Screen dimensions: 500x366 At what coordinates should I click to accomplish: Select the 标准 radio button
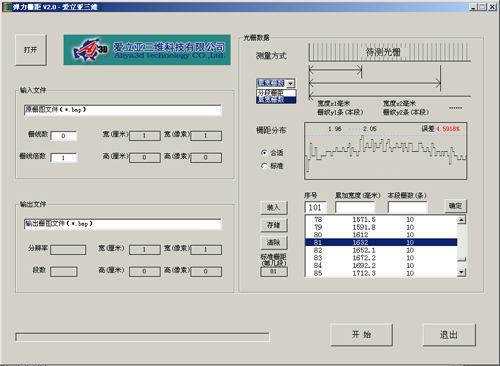[x=264, y=166]
